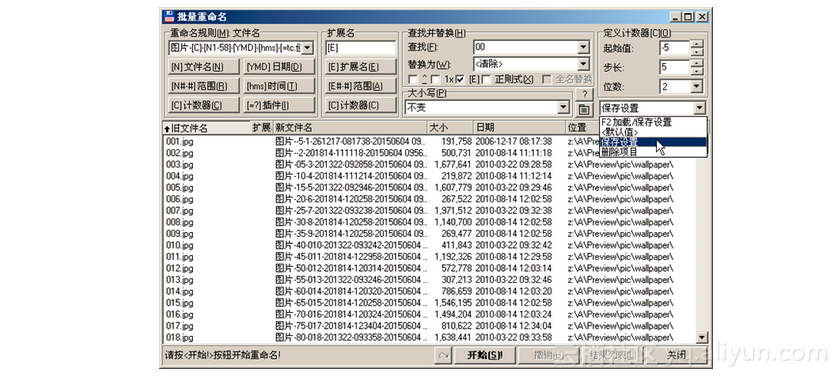Insert [N] 文件名 placeholder
The height and width of the screenshot is (378, 839).
point(203,67)
